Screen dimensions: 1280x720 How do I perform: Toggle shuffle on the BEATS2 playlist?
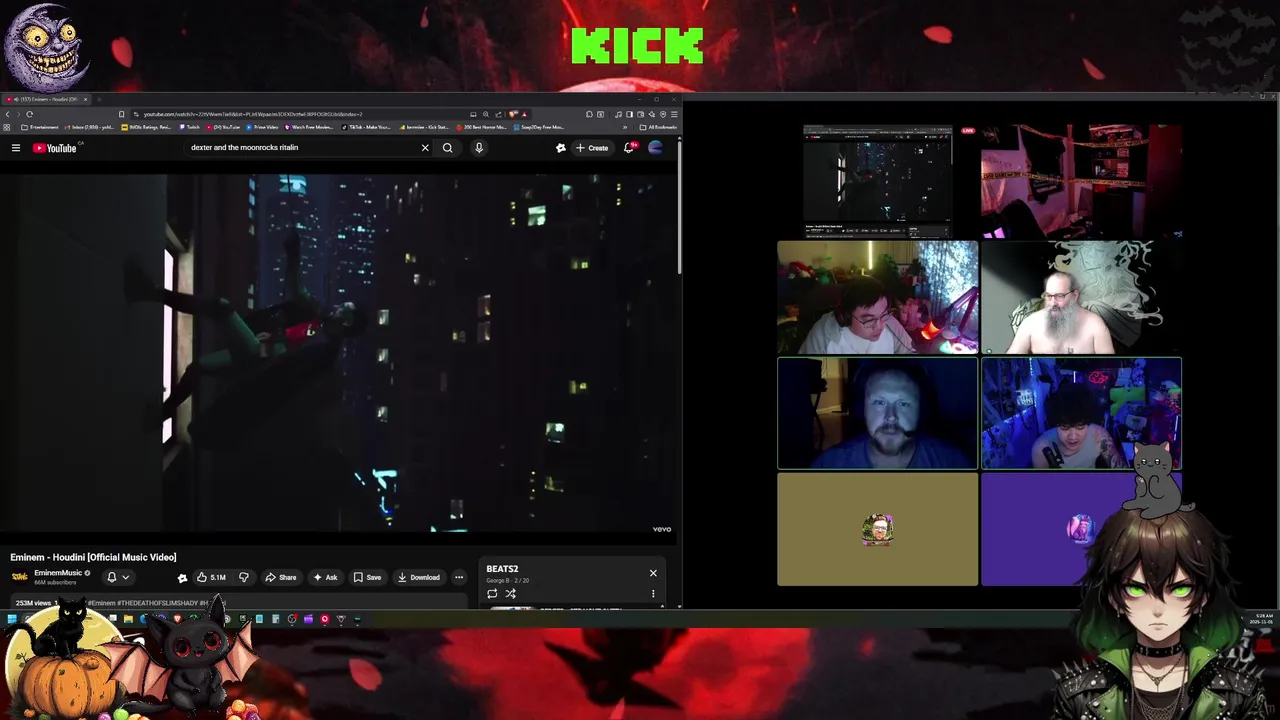click(510, 594)
